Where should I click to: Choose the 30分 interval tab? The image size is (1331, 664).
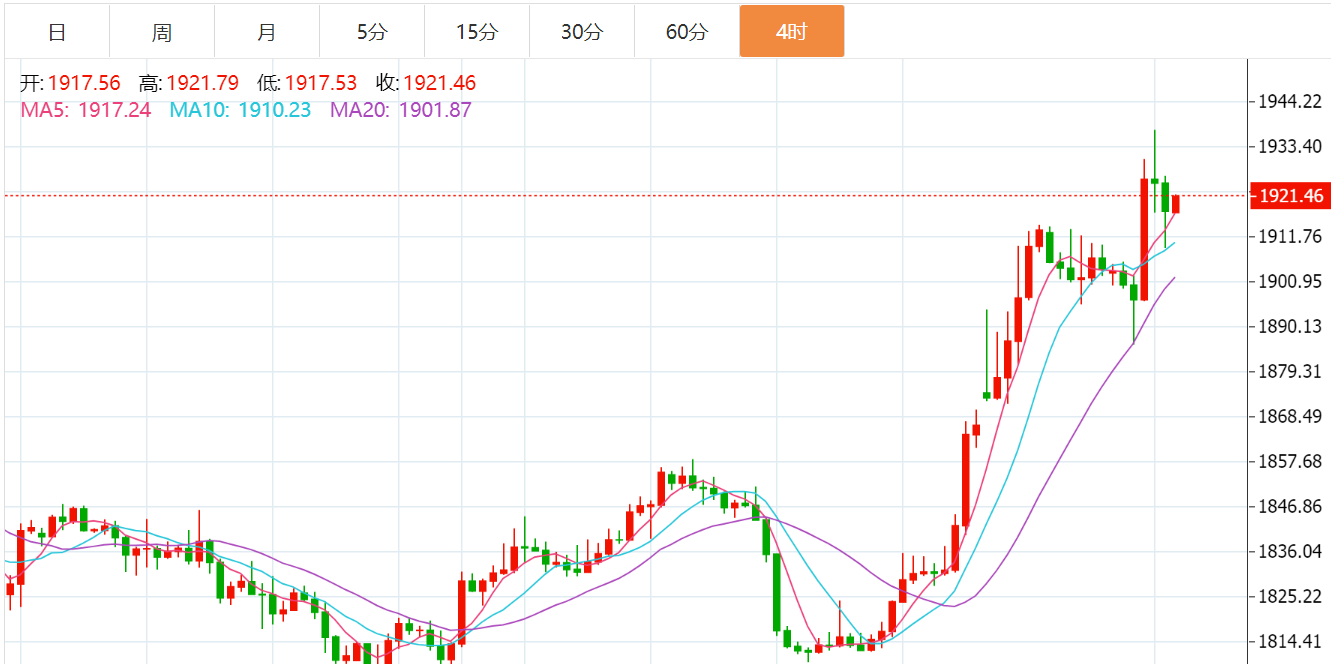[582, 32]
